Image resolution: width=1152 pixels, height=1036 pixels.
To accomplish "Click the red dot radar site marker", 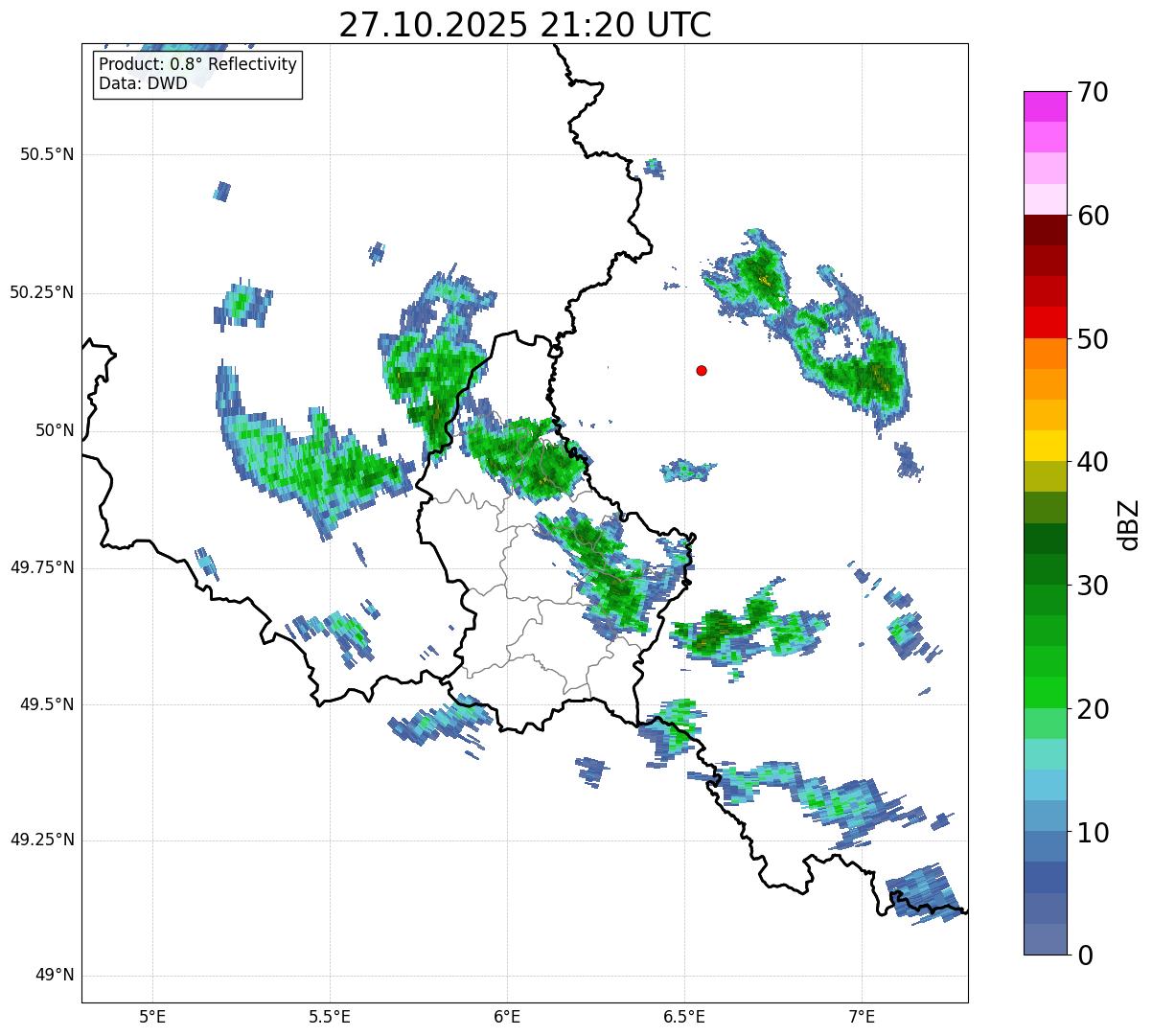I will [x=702, y=371].
